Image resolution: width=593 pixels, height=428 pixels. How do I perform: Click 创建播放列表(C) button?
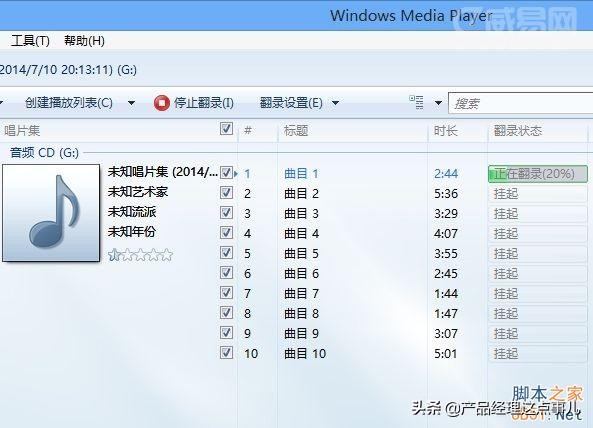click(69, 103)
